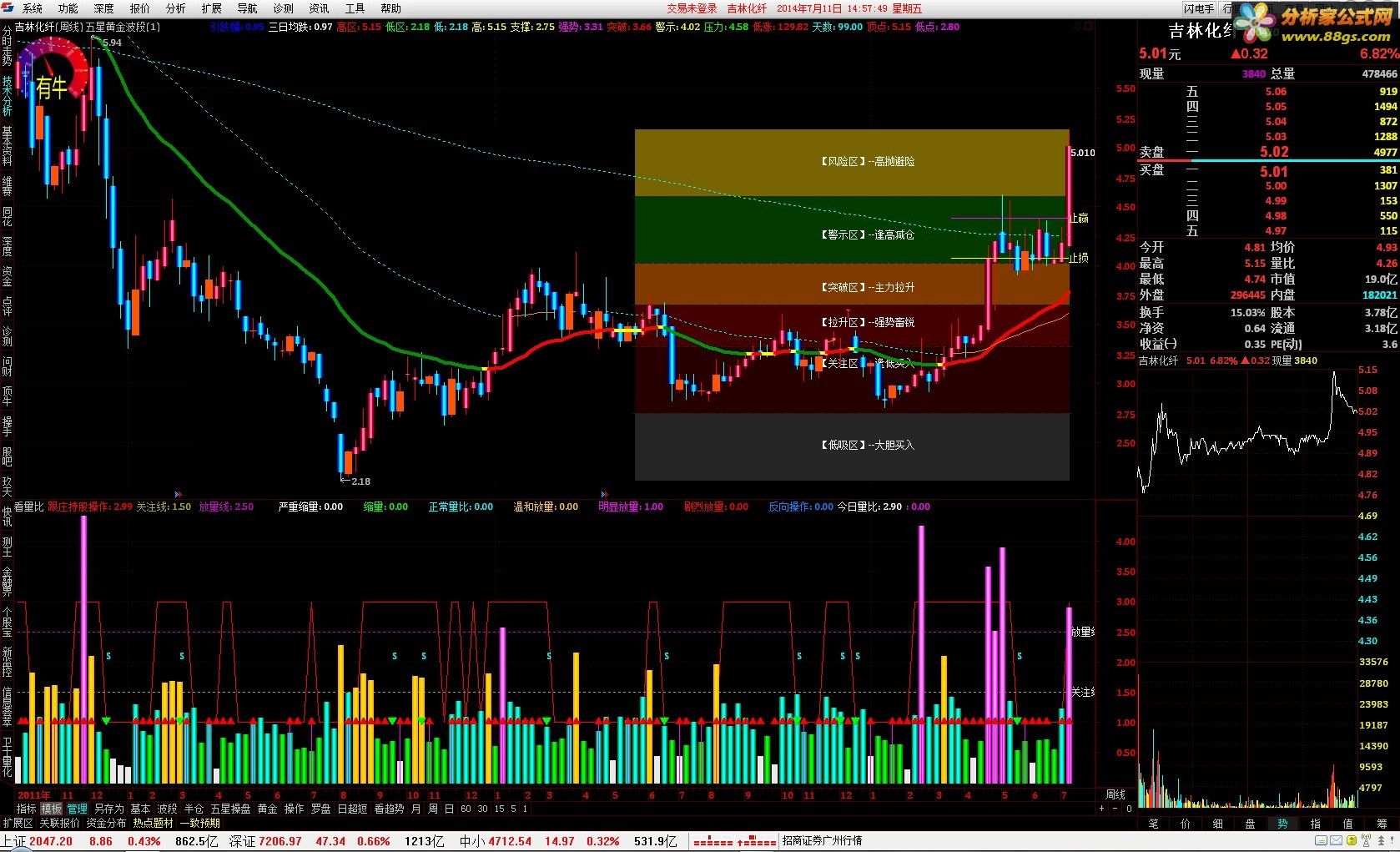
Task: Select the 值 tab in quote panel
Action: [x=1347, y=823]
